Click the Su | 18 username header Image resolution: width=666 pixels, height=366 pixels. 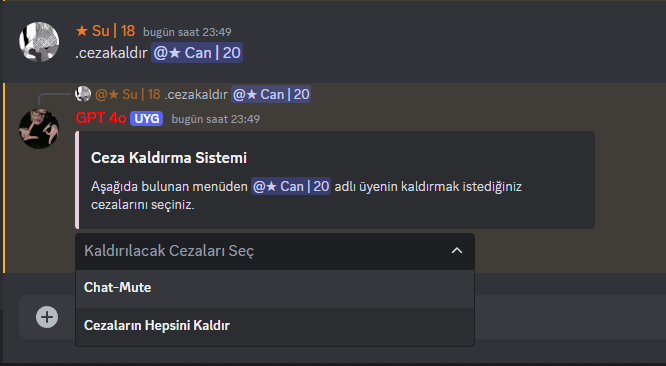click(105, 31)
